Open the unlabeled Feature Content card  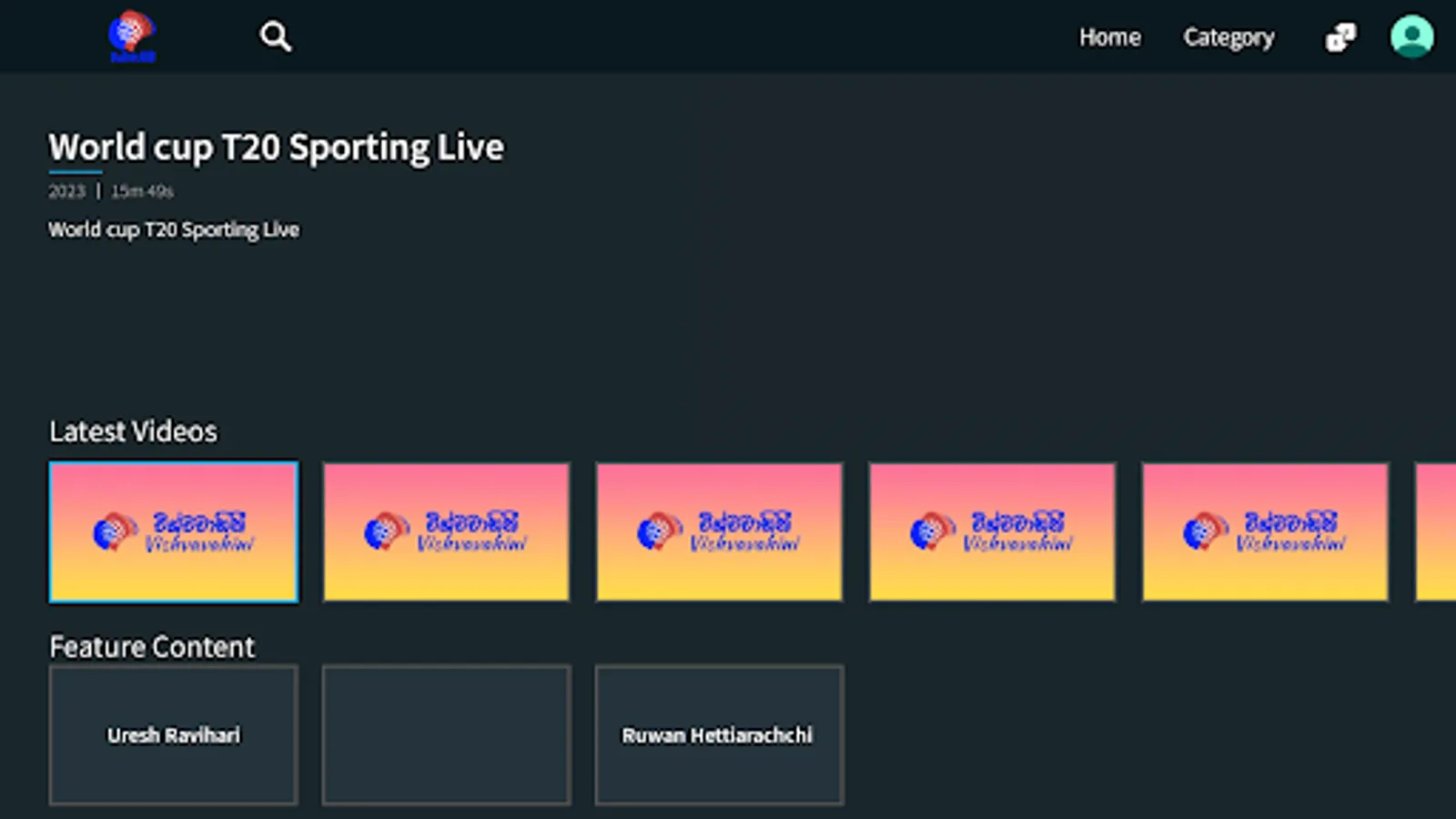point(447,735)
